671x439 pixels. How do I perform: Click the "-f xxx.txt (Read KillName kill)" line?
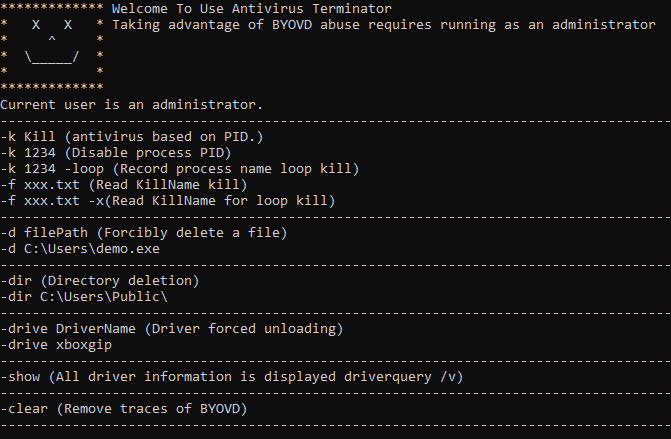coord(124,185)
